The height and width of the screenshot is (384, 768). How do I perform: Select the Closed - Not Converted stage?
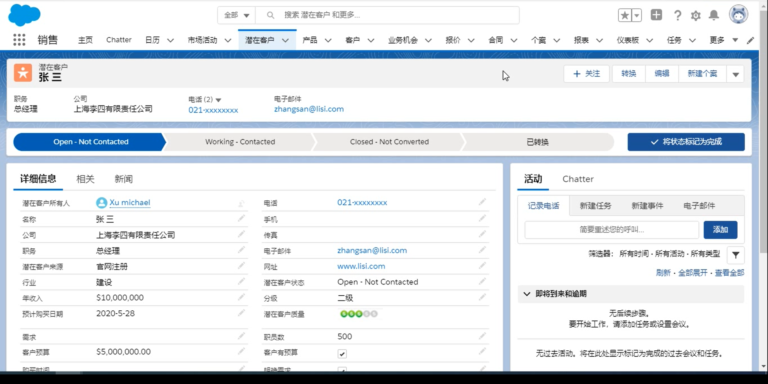(389, 142)
